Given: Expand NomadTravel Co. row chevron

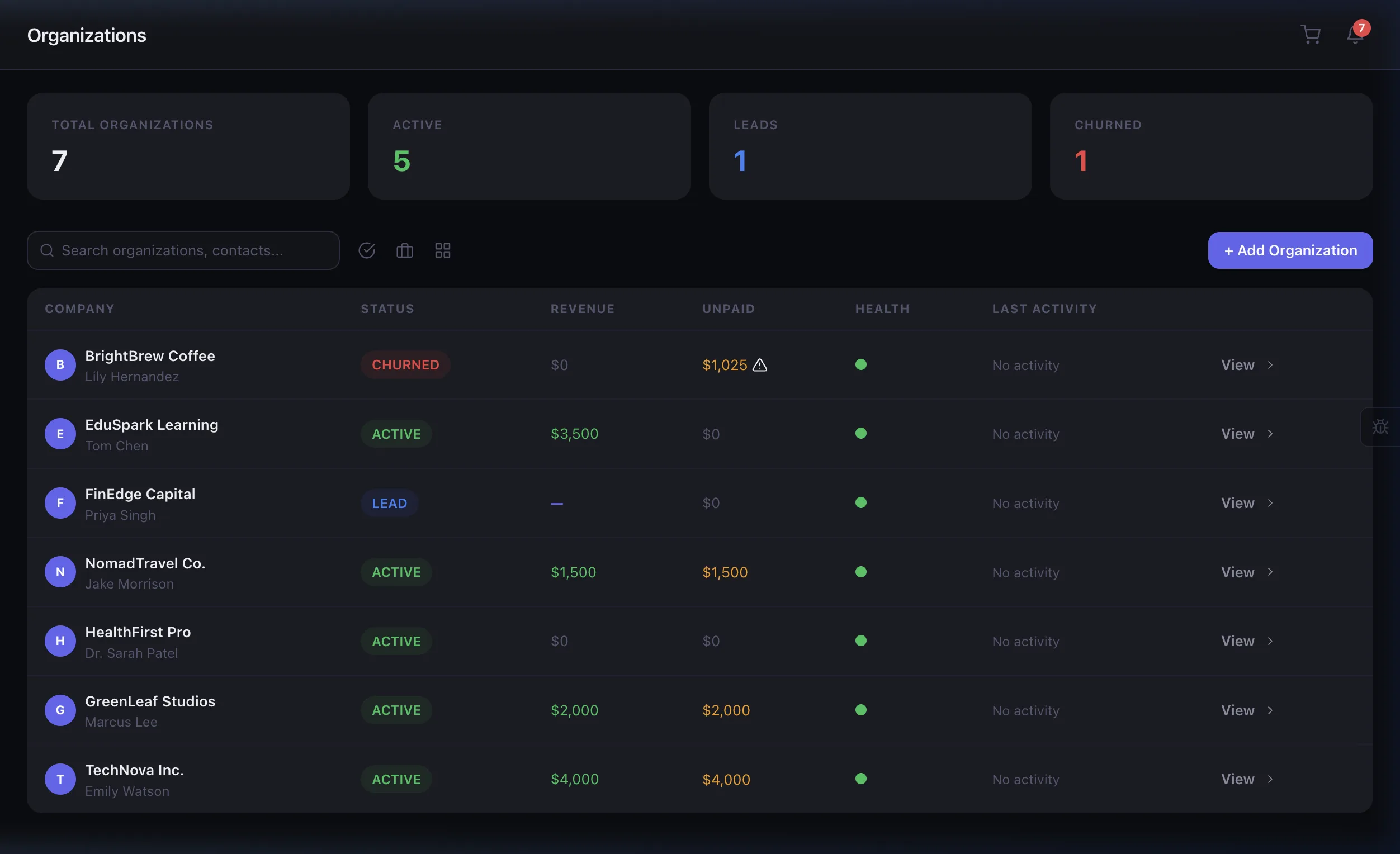Looking at the screenshot, I should [1270, 572].
